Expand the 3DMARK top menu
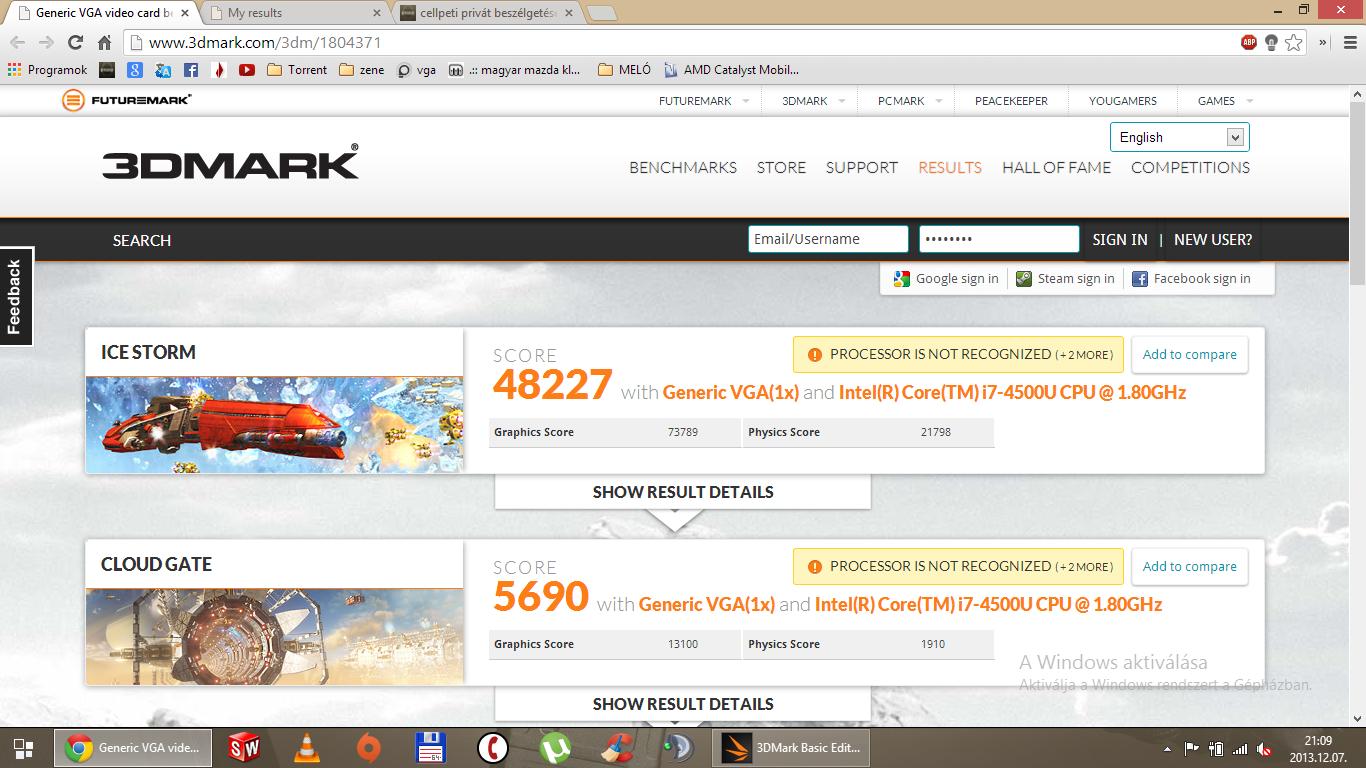This screenshot has height=768, width=1366. (813, 101)
